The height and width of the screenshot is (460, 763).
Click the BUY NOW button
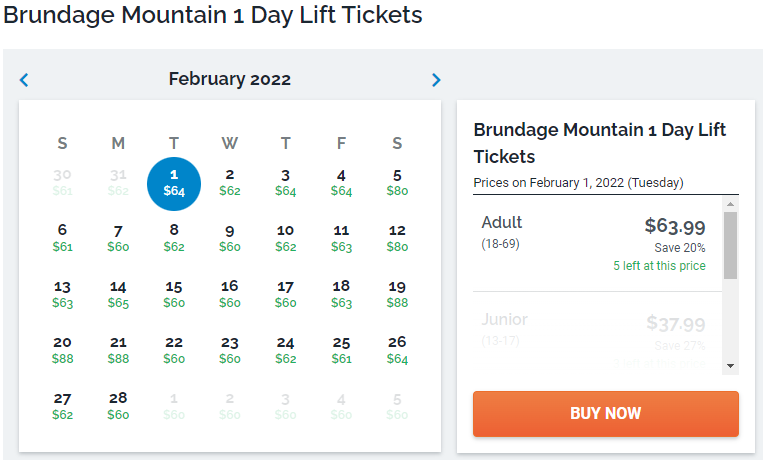[605, 413]
